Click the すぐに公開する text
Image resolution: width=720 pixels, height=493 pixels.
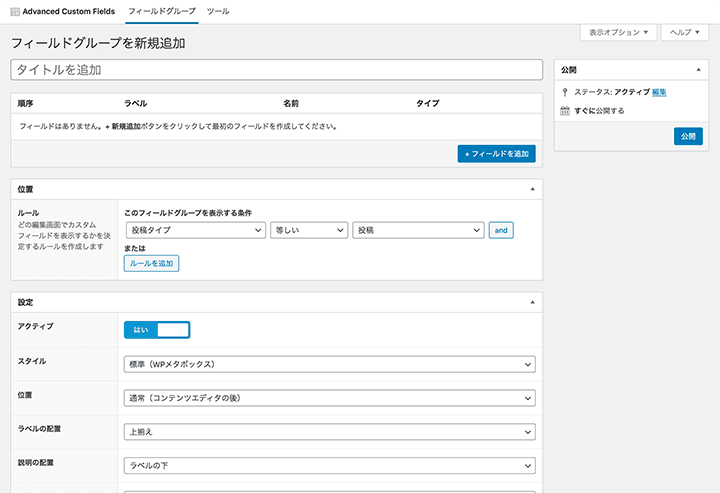pos(599,111)
